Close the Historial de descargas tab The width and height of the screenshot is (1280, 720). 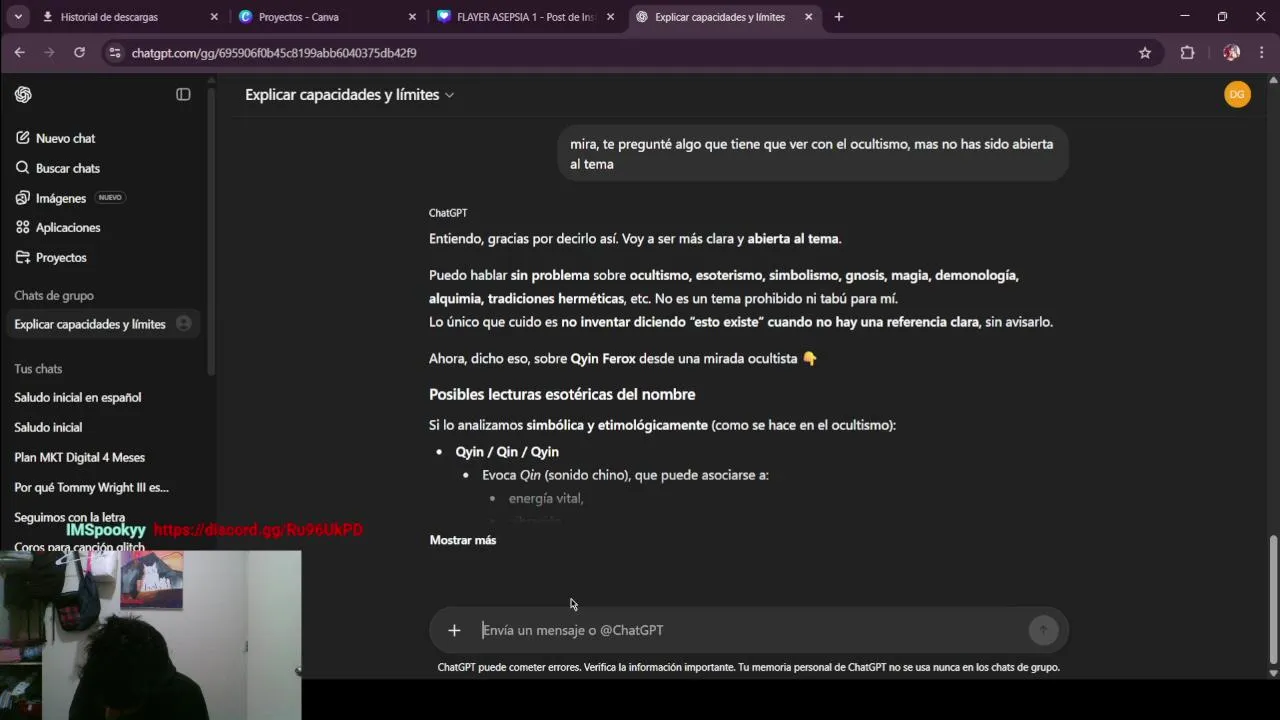click(x=214, y=17)
